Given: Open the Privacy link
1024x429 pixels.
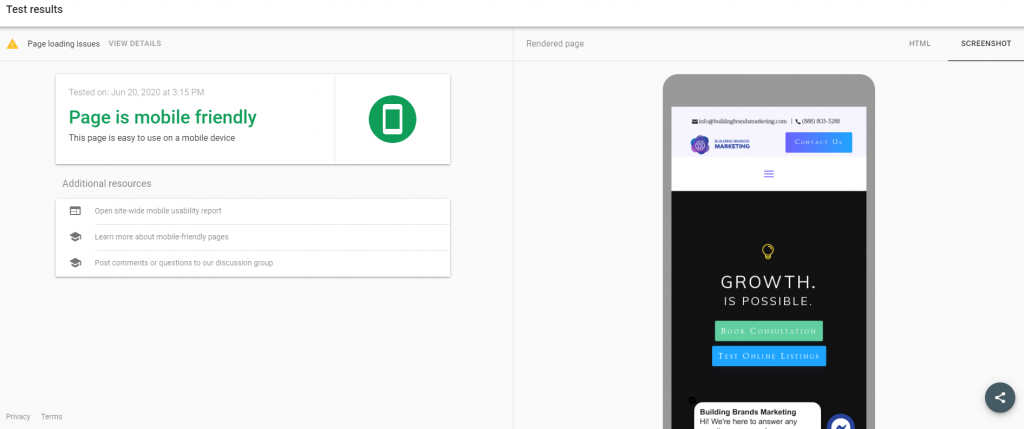Looking at the screenshot, I should click(x=18, y=417).
